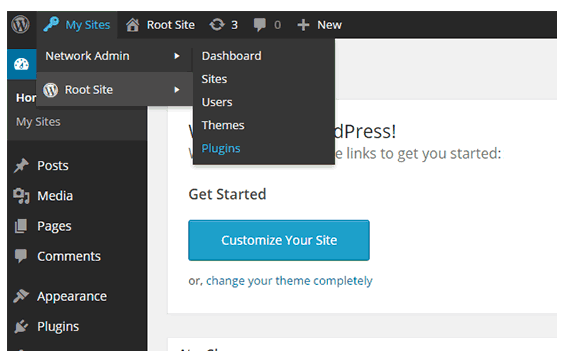This screenshot has width=568, height=361.
Task: Click the plus icon beside New
Action: pyautogui.click(x=303, y=25)
